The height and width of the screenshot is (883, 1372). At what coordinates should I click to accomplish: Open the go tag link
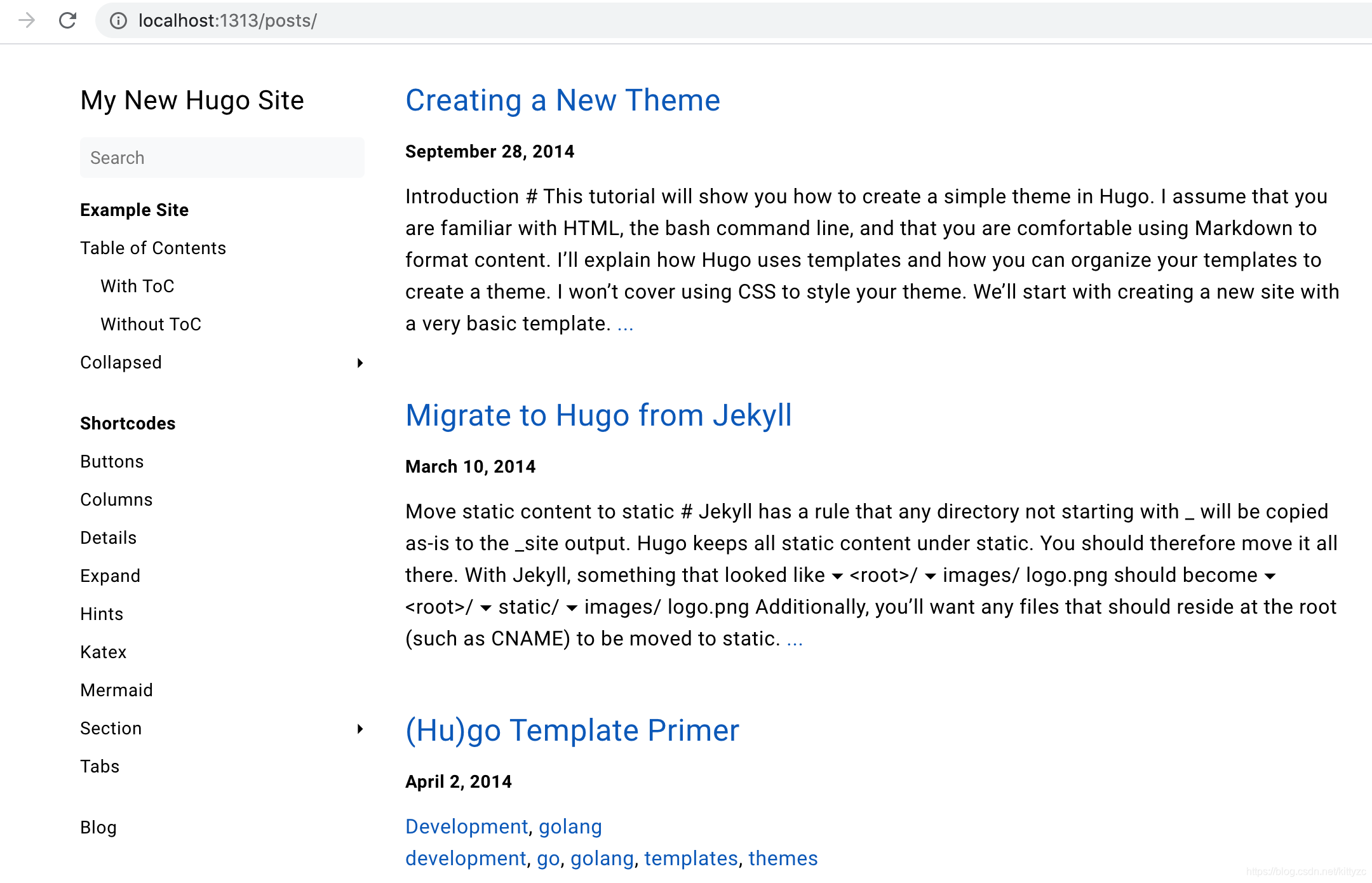point(548,859)
